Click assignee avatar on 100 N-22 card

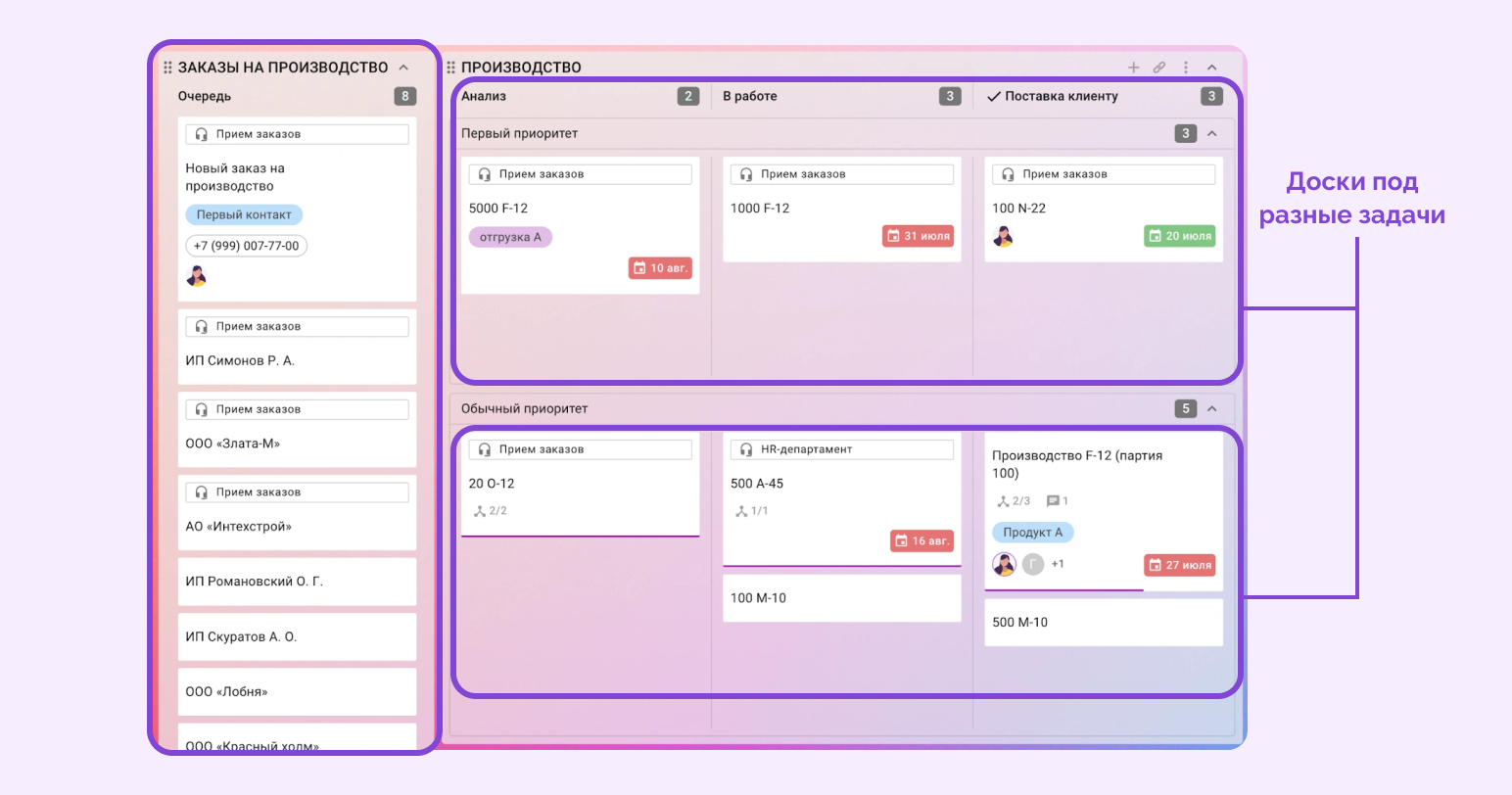point(1003,236)
